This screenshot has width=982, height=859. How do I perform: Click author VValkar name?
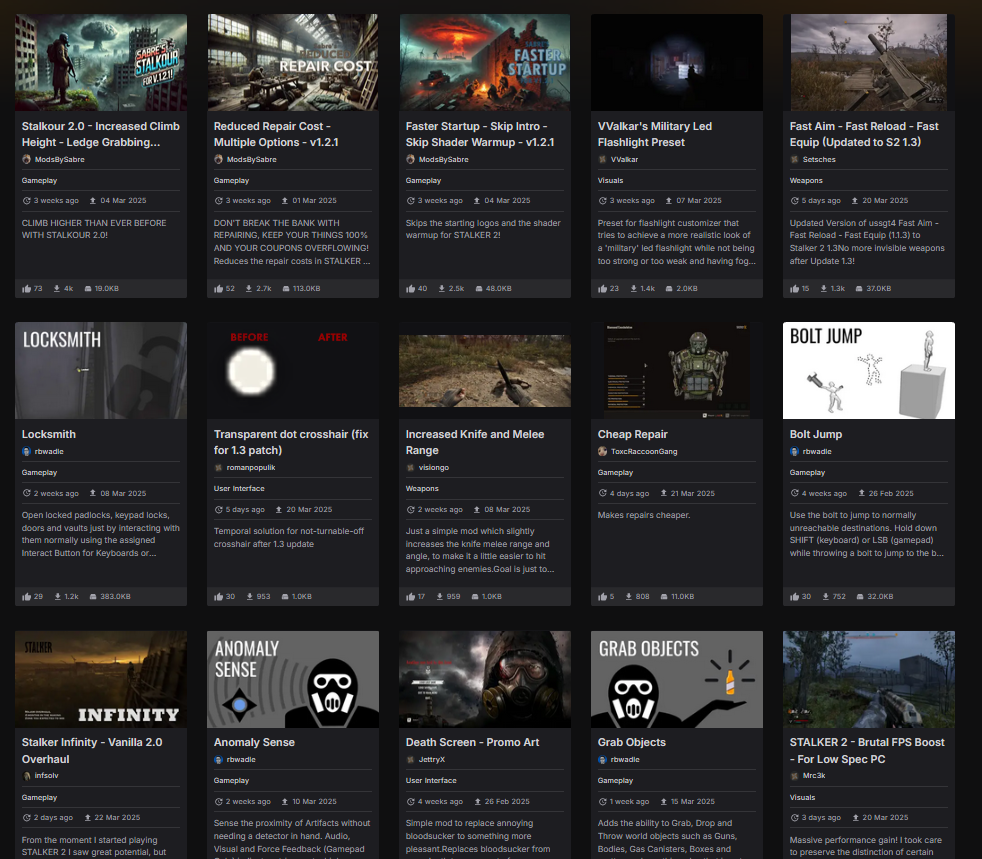coord(624,159)
